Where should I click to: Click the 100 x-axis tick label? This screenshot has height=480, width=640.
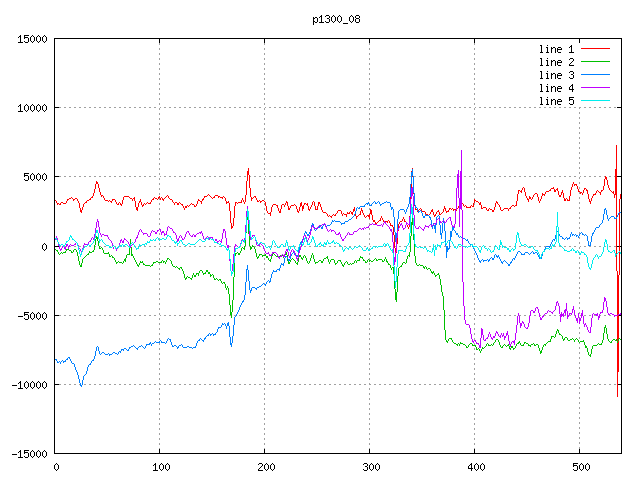click(x=160, y=466)
